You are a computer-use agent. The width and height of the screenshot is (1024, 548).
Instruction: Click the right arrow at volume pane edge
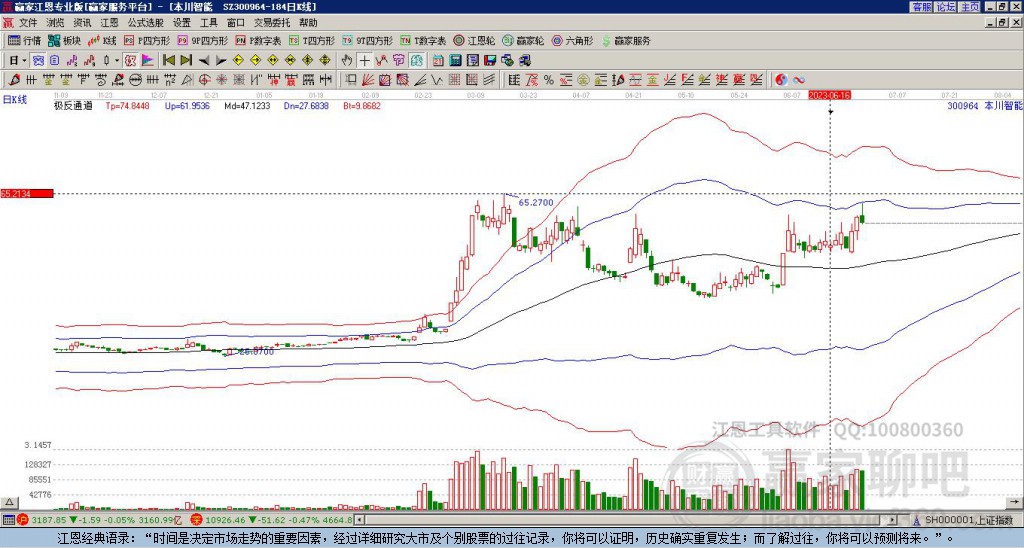click(x=1015, y=502)
